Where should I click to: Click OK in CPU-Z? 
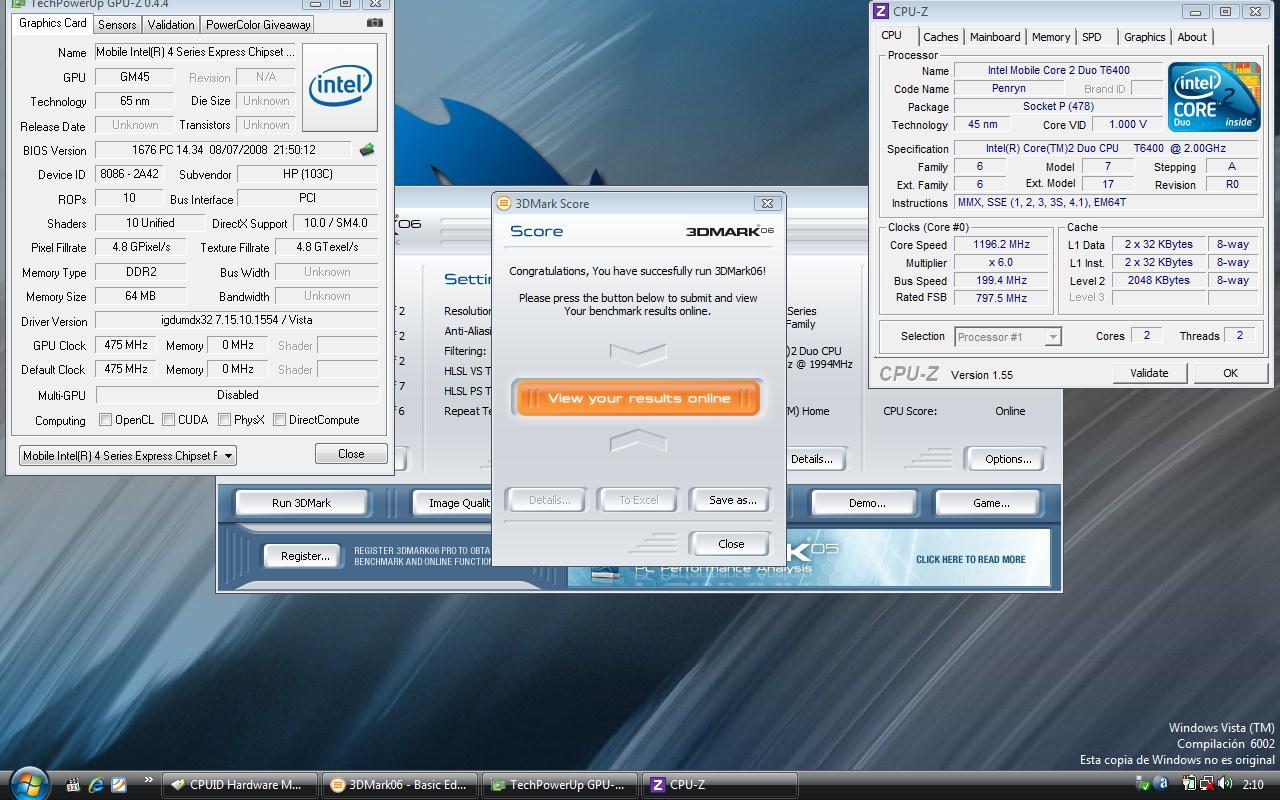[x=1230, y=373]
